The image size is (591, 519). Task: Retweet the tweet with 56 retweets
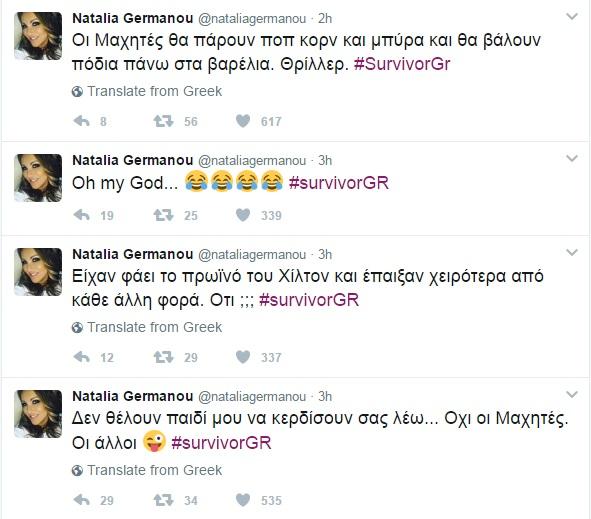point(163,121)
